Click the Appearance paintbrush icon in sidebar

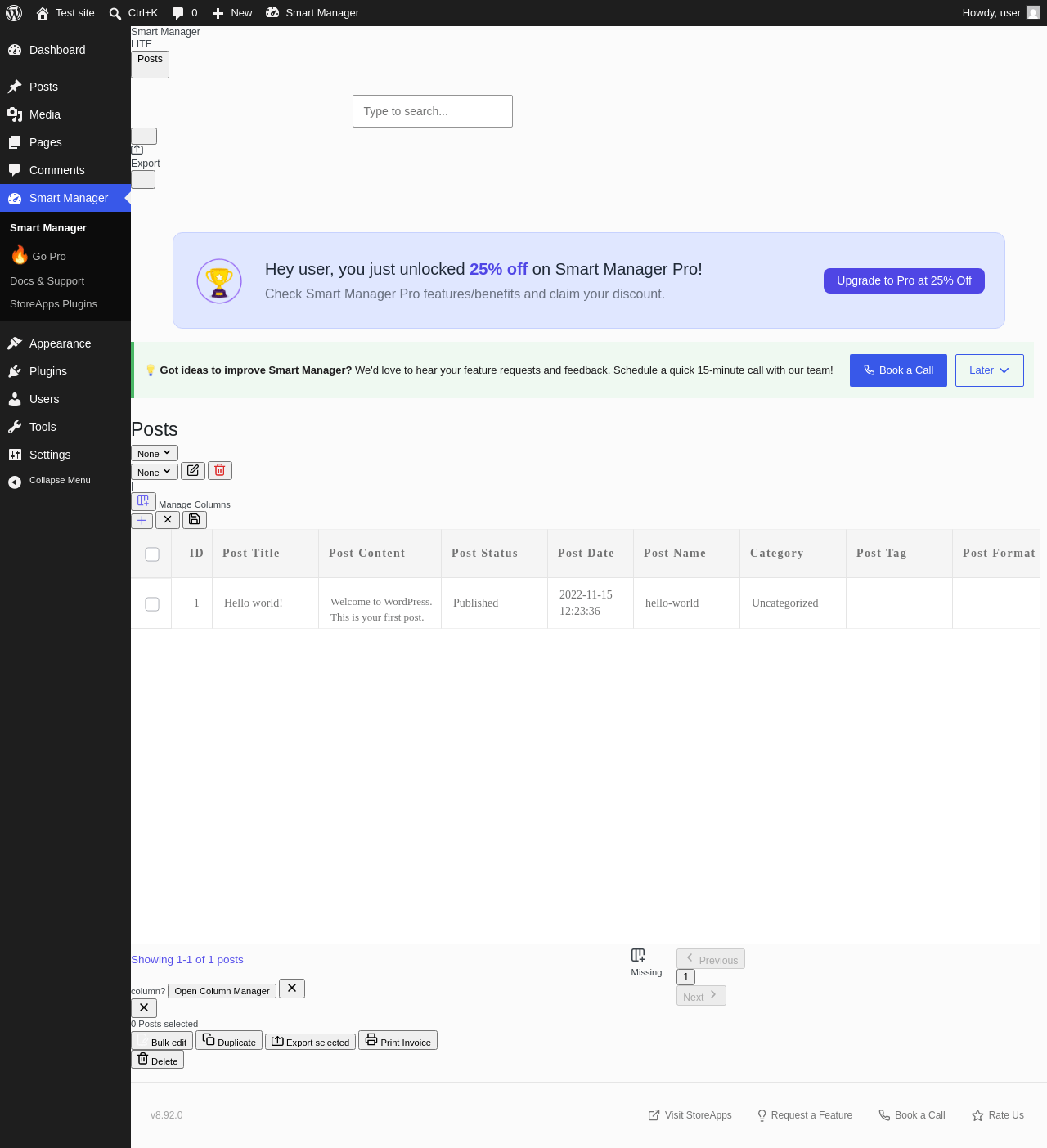point(15,343)
